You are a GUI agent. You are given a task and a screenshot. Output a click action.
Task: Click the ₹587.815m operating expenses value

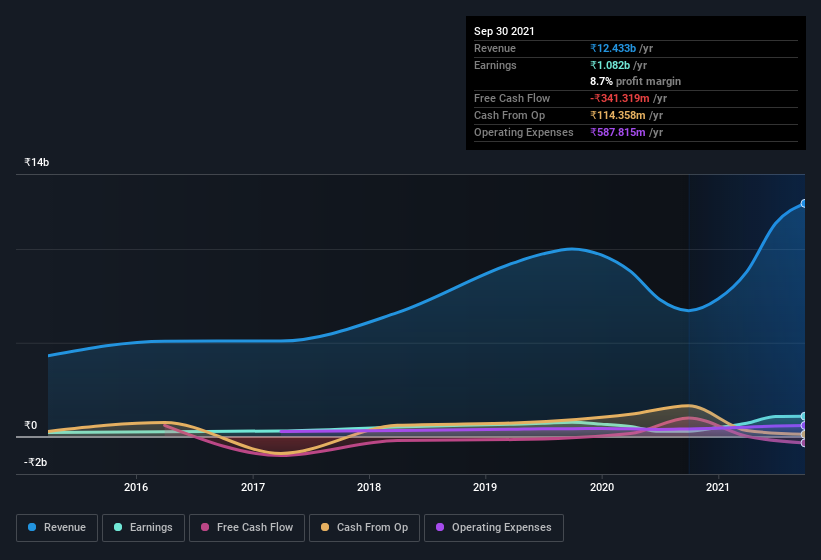[618, 132]
